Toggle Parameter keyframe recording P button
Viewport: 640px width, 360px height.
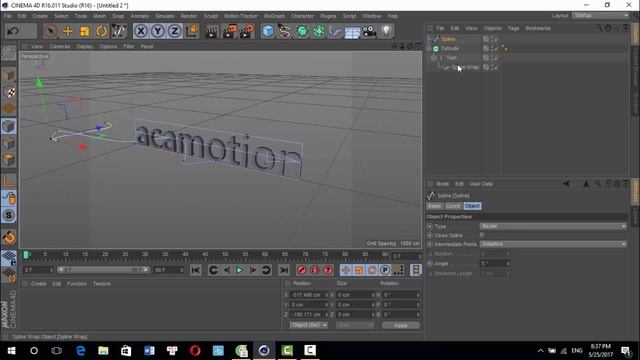click(385, 270)
